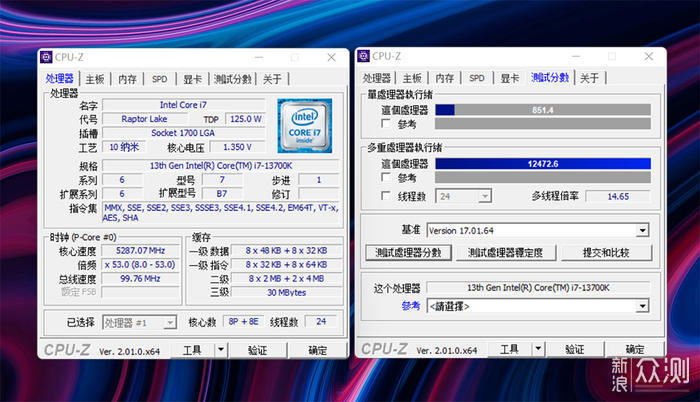Click 确定 button in right window

point(635,349)
